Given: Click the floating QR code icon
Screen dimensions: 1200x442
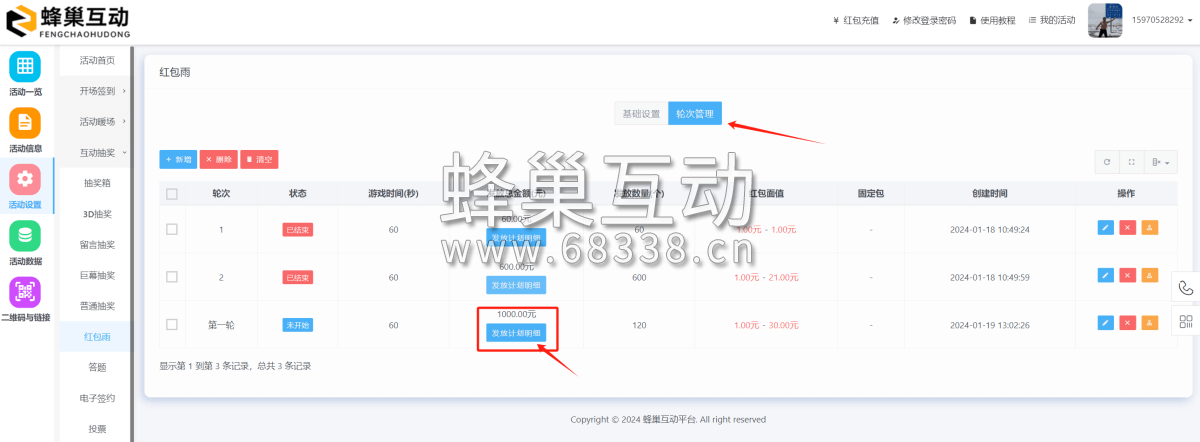Looking at the screenshot, I should click(x=1186, y=321).
